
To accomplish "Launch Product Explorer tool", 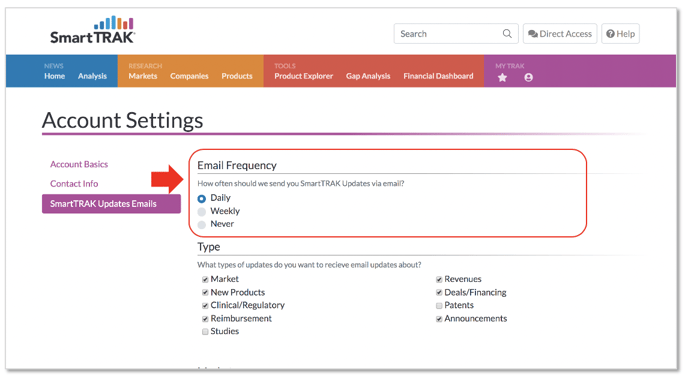I will tap(304, 76).
